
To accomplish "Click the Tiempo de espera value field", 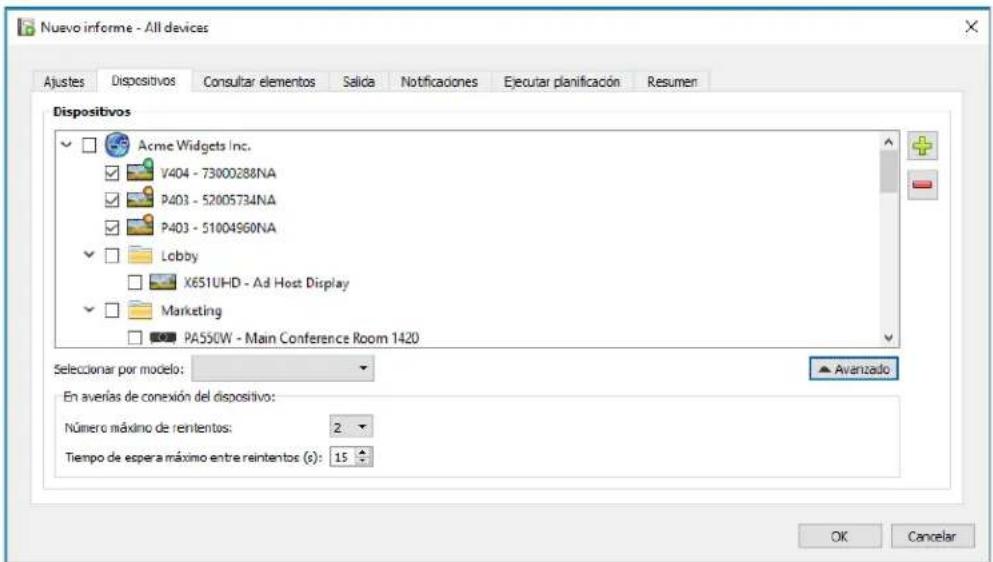I will 343,457.
